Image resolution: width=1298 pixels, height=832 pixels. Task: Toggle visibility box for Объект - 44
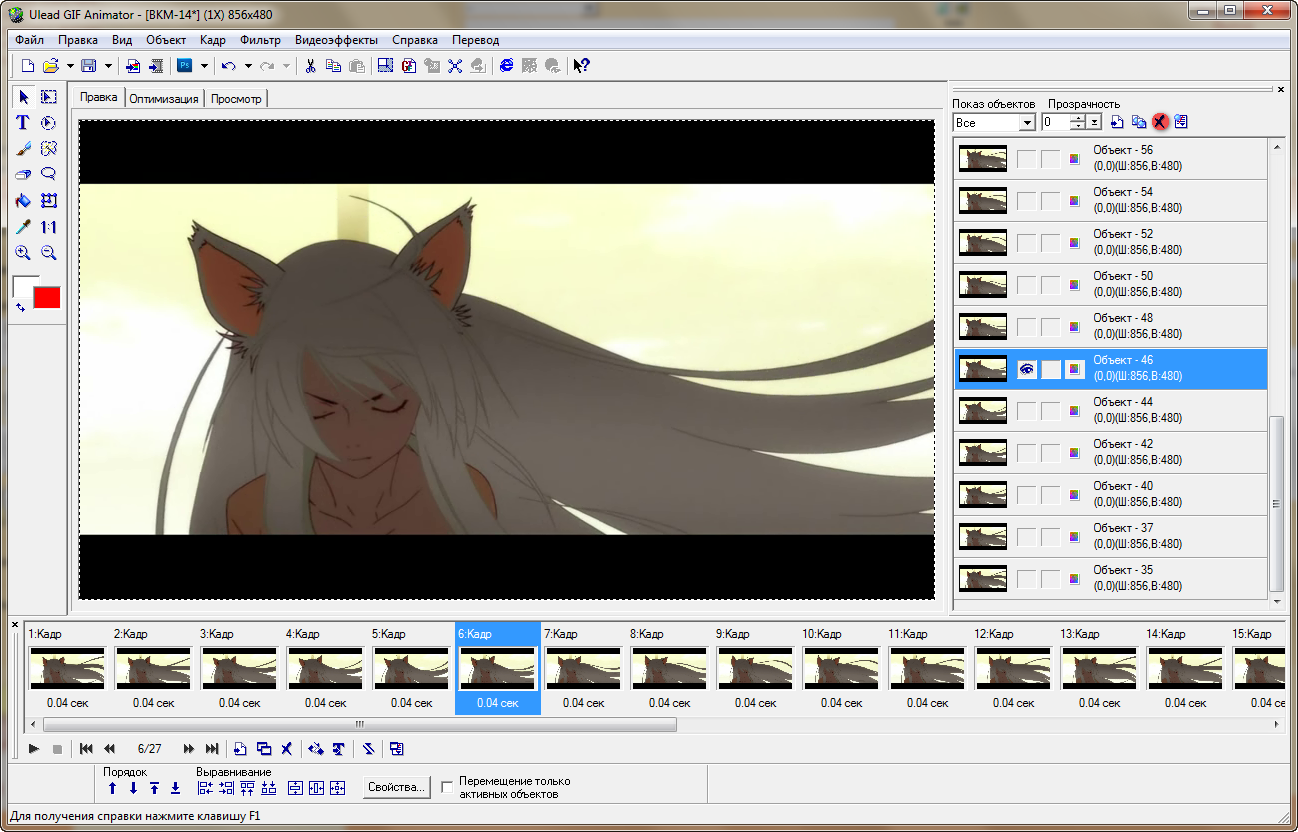click(x=1026, y=411)
